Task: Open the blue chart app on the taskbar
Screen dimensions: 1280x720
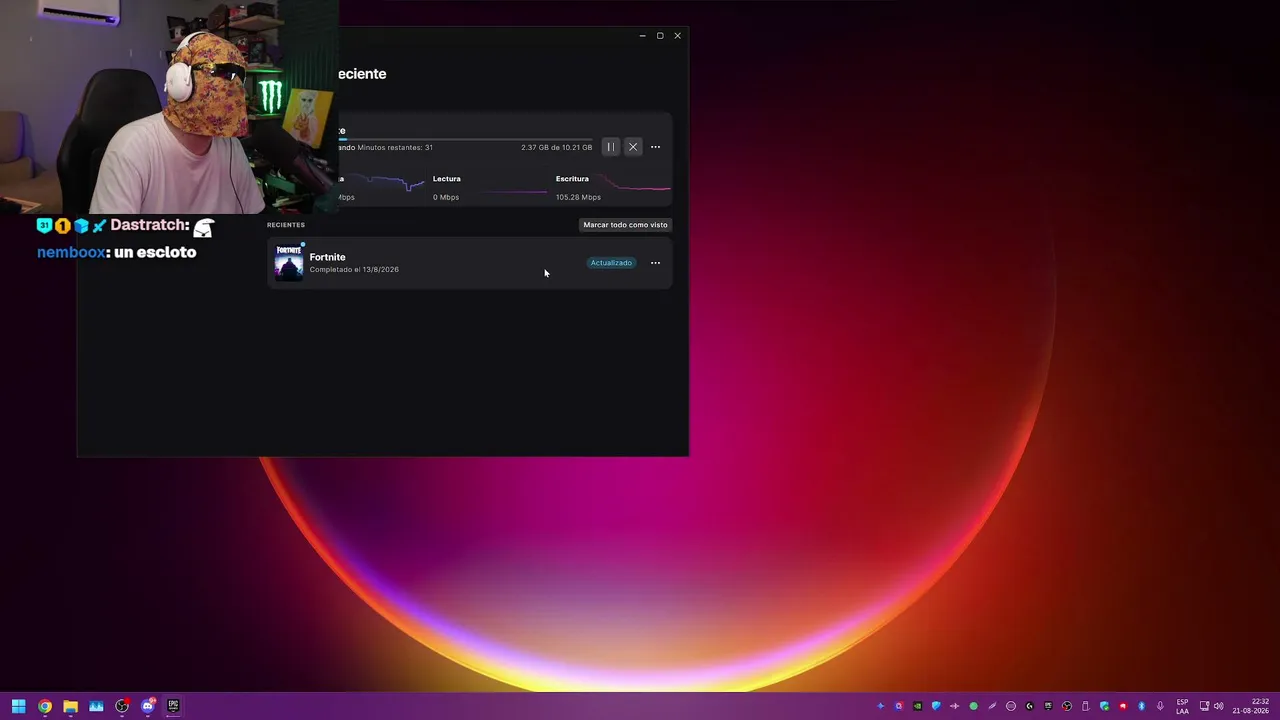Action: pos(96,706)
